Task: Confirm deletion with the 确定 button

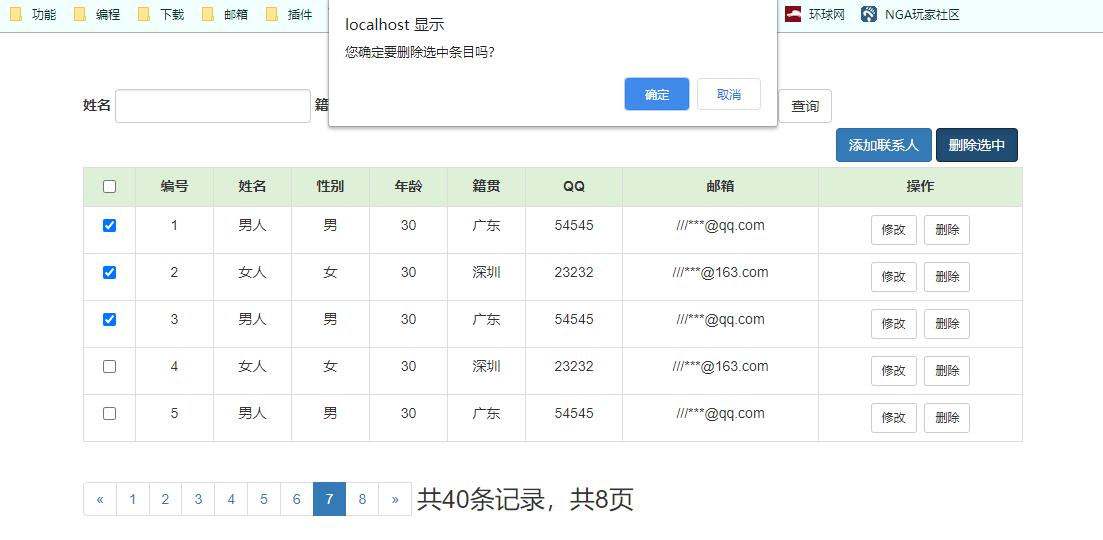Action: point(656,94)
